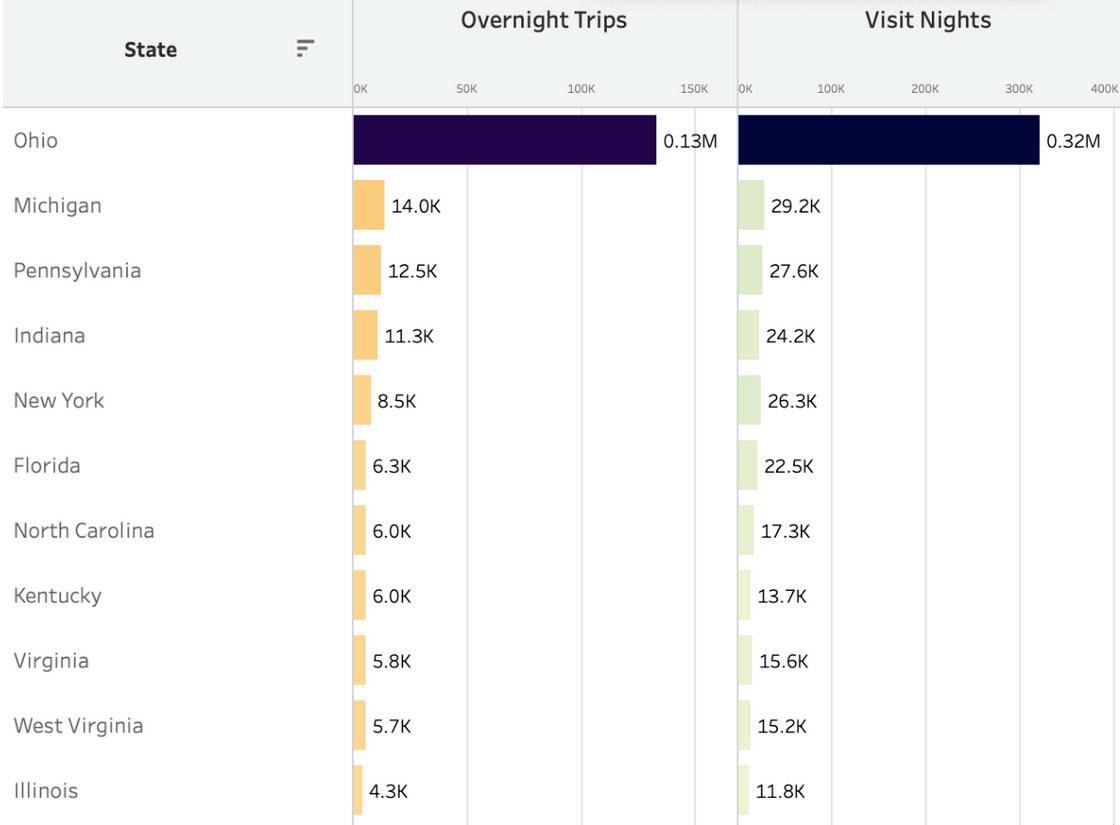Click the Overnight Trips column header
1120x825 pixels.
tap(544, 21)
